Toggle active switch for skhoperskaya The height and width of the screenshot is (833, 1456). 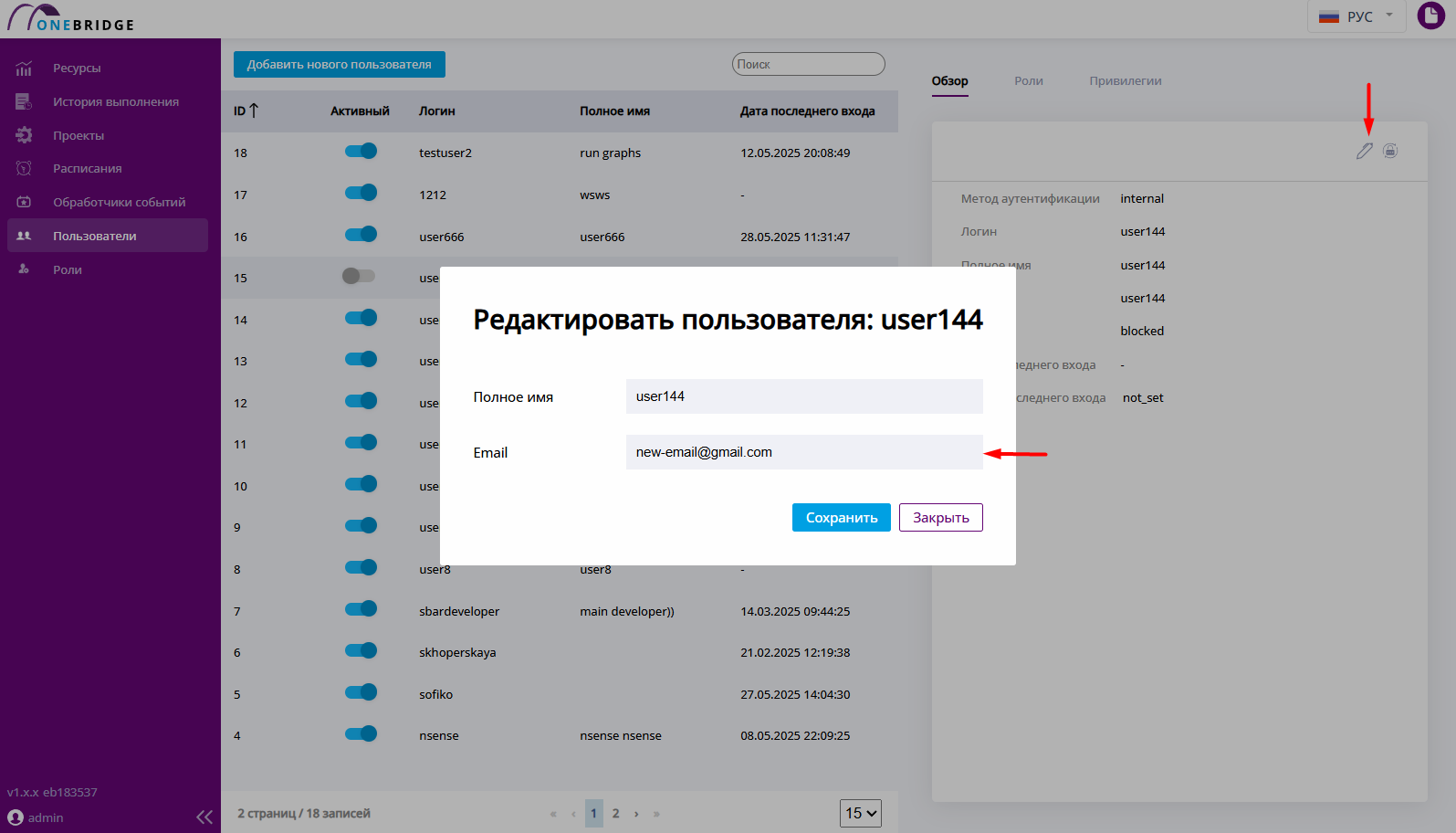[x=361, y=650]
